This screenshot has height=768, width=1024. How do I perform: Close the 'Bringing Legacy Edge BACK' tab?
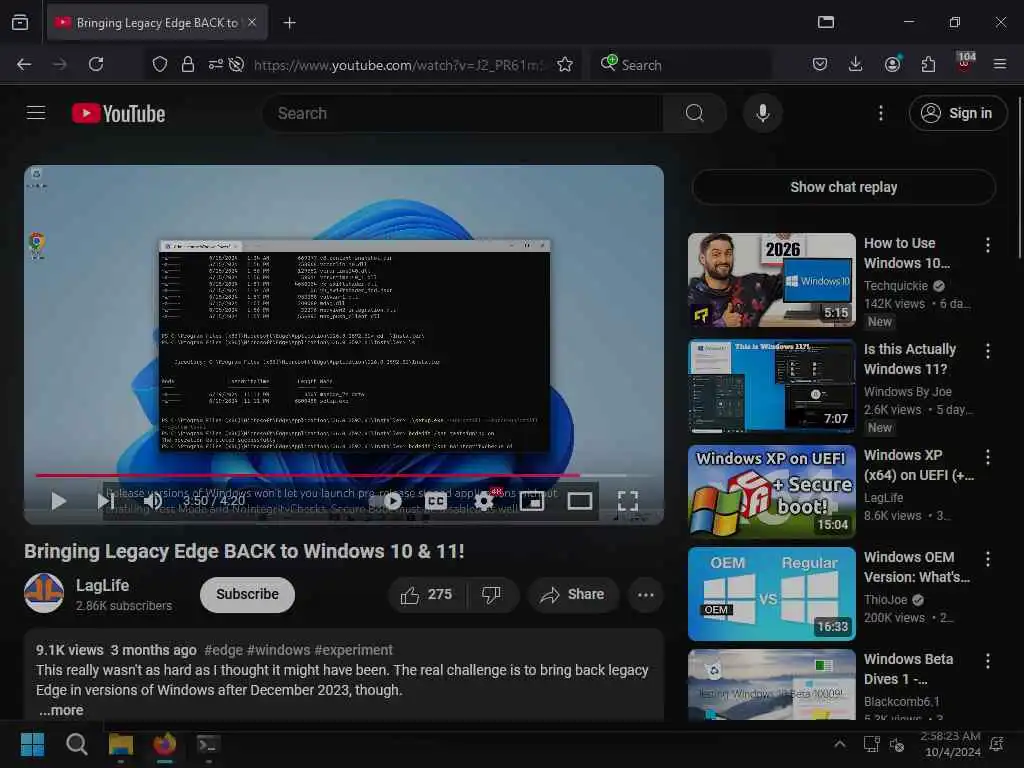252,22
